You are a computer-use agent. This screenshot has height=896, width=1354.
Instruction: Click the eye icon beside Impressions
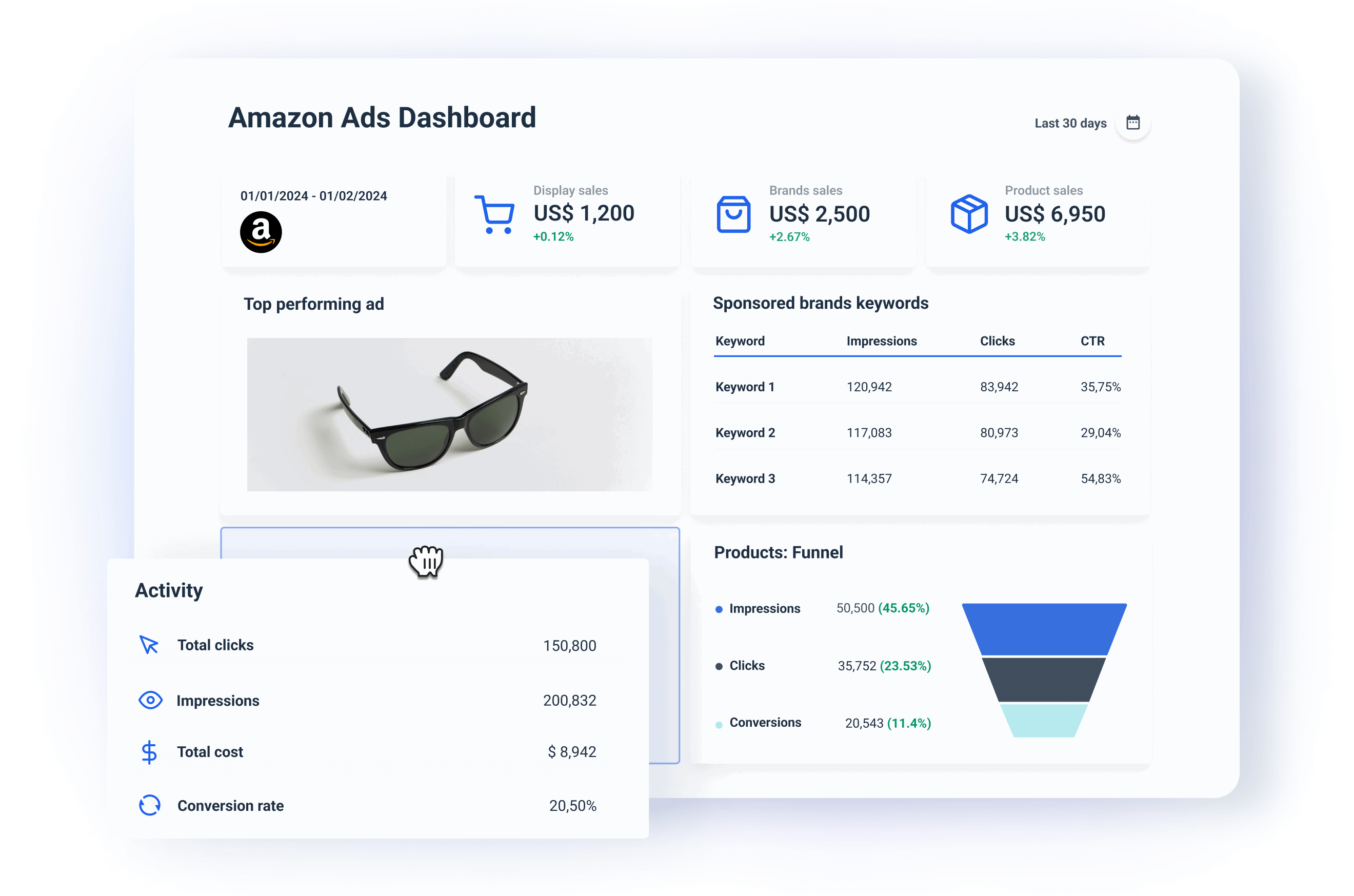(x=149, y=700)
